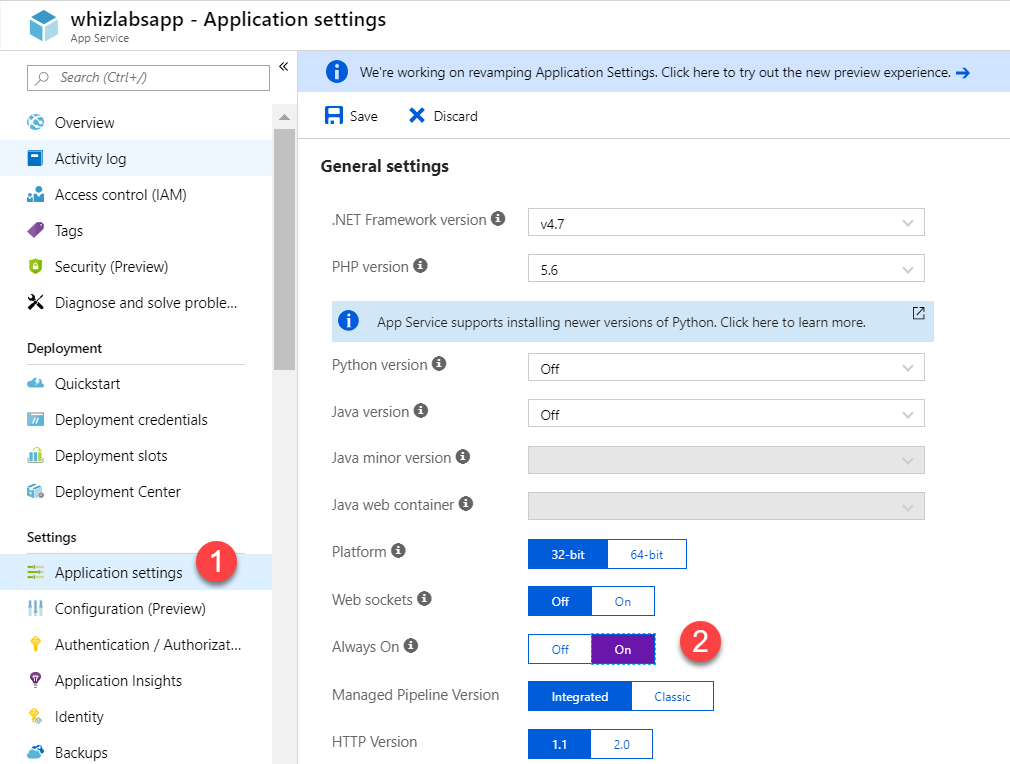Open Configuration (Preview) in sidebar

[x=136, y=608]
